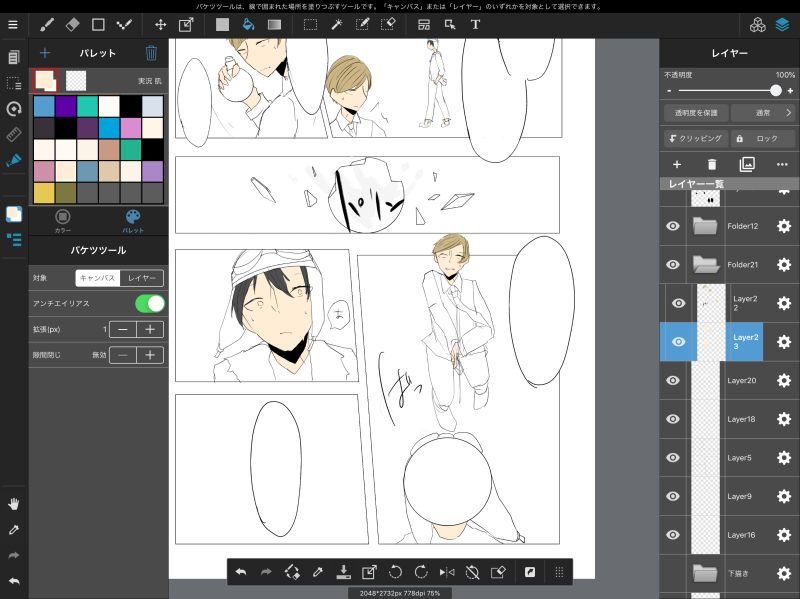Hide the Folder21 layer
This screenshot has height=599, width=800.
[673, 264]
